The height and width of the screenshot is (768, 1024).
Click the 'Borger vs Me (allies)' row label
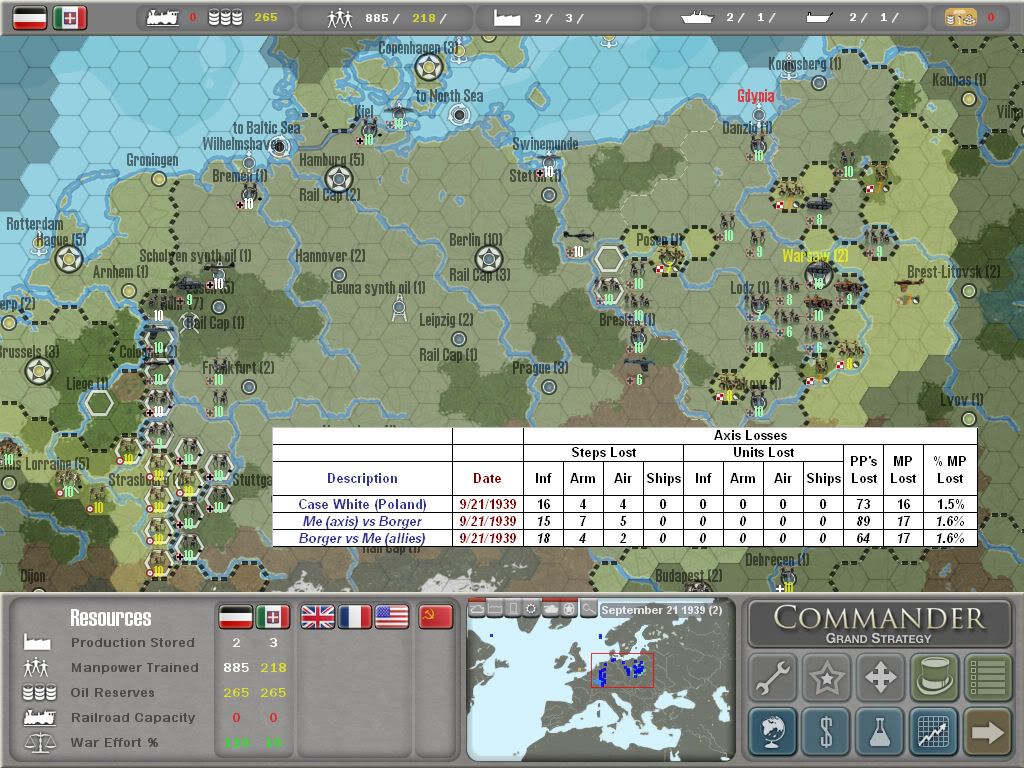[x=362, y=538]
